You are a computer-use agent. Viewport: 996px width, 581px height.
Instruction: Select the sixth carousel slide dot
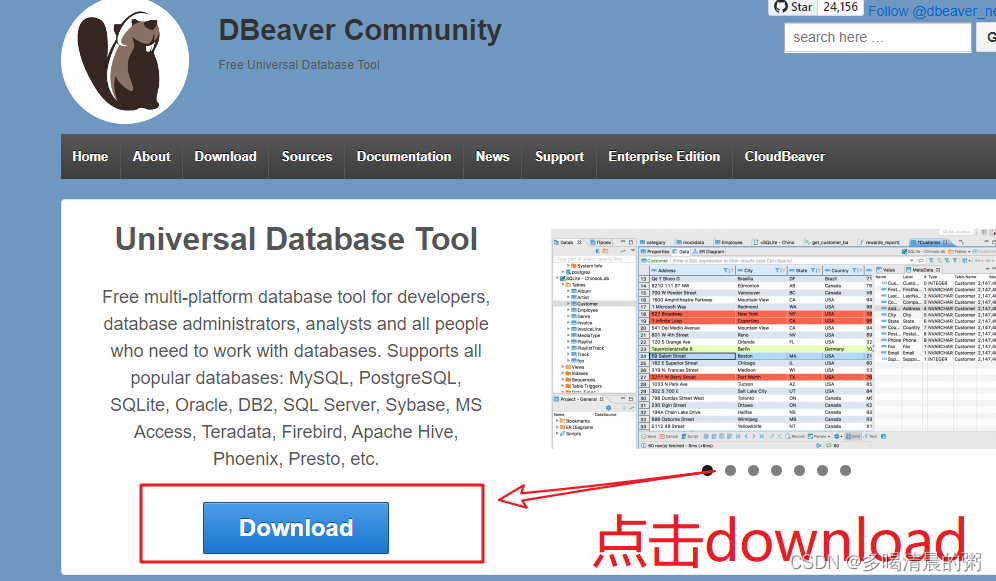823,471
